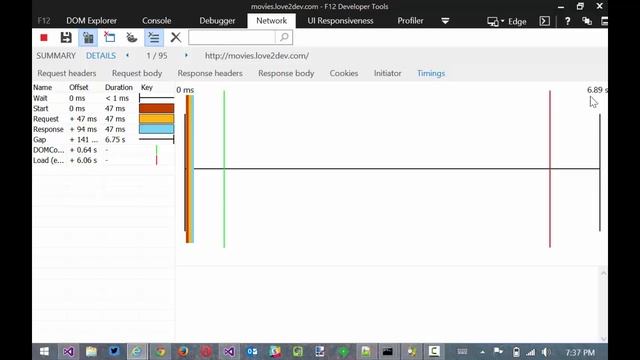Click the magnifier search button
This screenshot has width=640, height=360.
point(284,38)
